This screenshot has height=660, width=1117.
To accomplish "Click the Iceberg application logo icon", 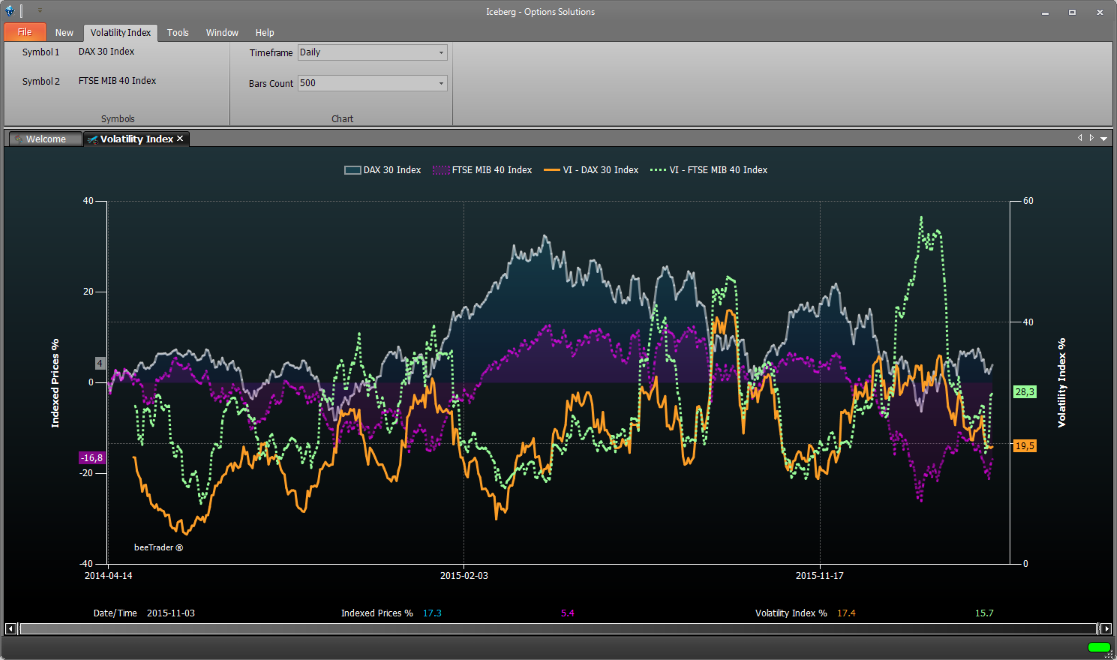I will point(9,10).
